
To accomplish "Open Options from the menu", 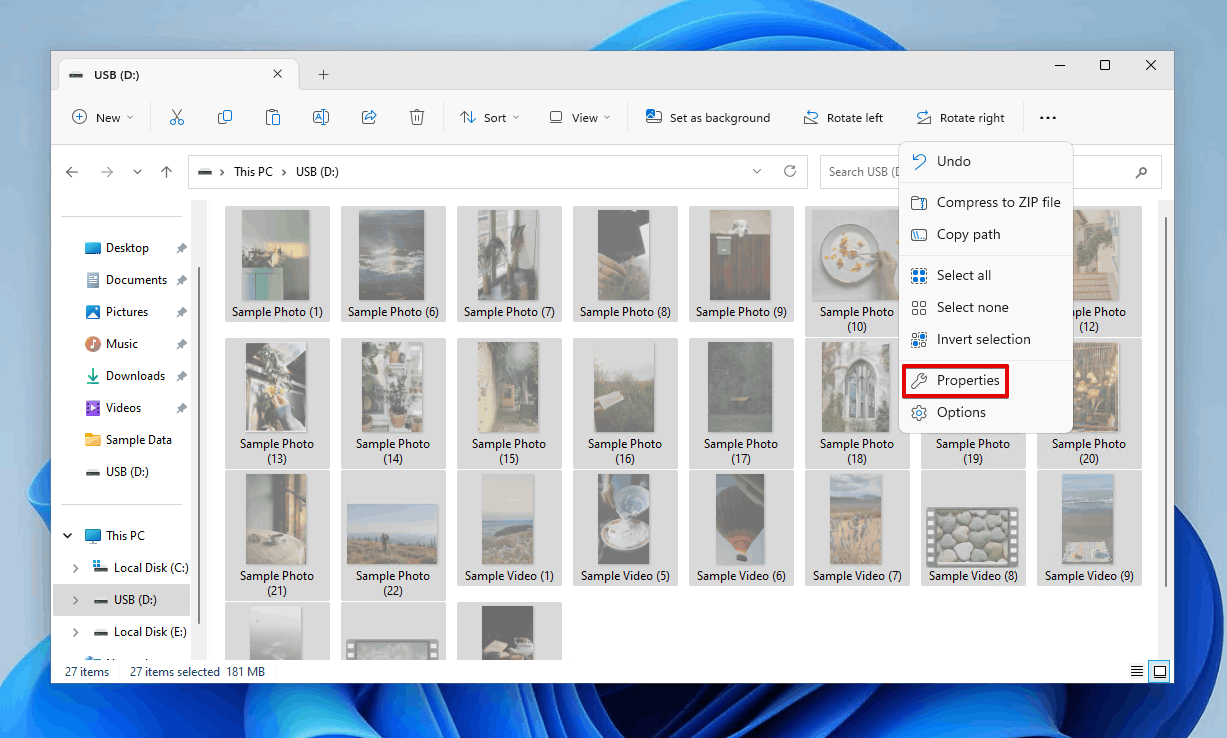I will tap(986, 412).
